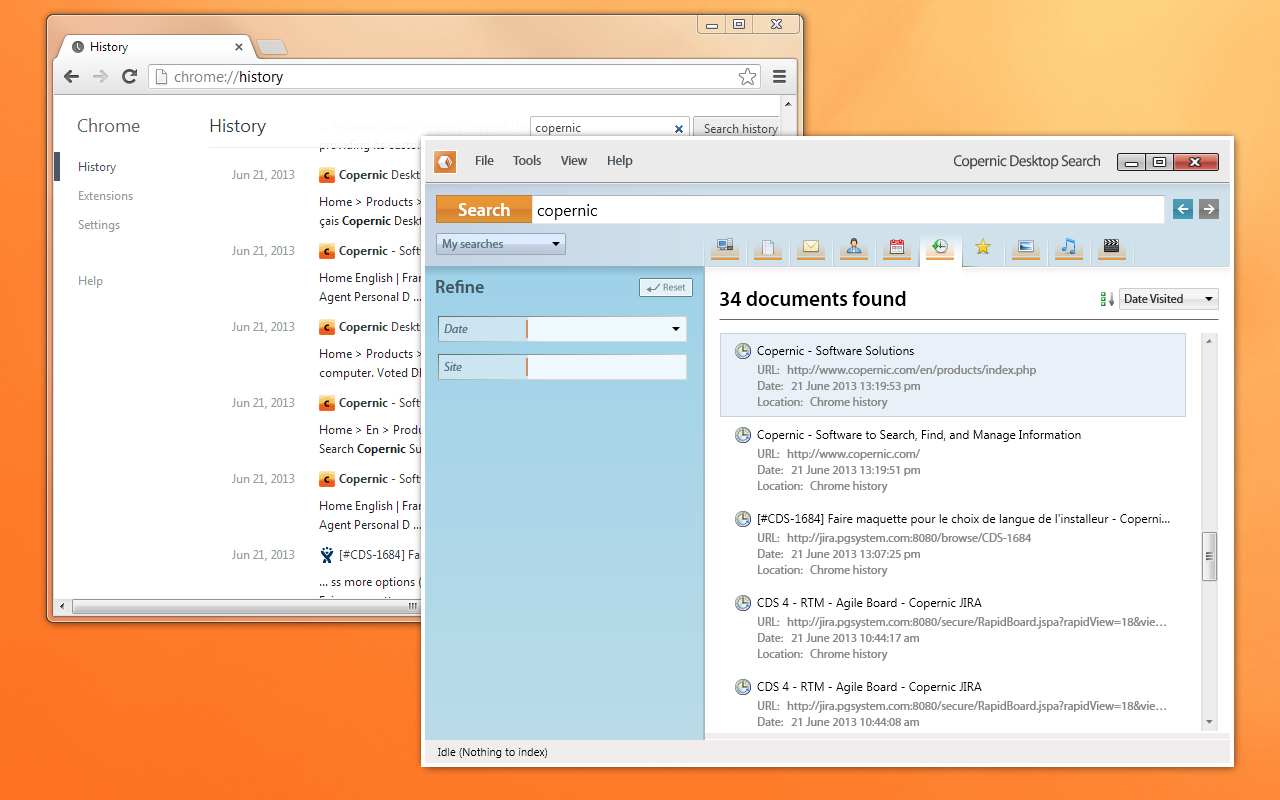Image resolution: width=1280 pixels, height=800 pixels.
Task: Click JIRA favicon of #CDS-1684 entry in Chrome
Action: click(327, 555)
